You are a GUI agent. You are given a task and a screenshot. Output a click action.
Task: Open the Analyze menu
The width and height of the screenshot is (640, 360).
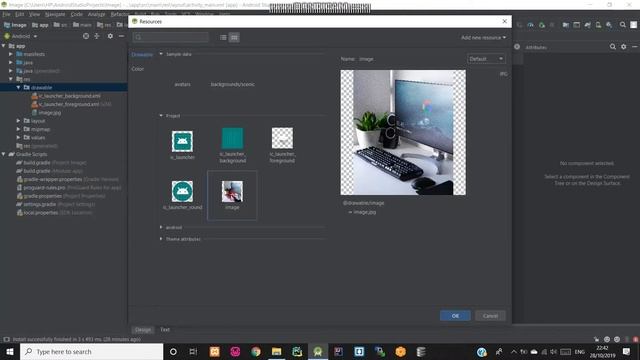click(x=96, y=14)
